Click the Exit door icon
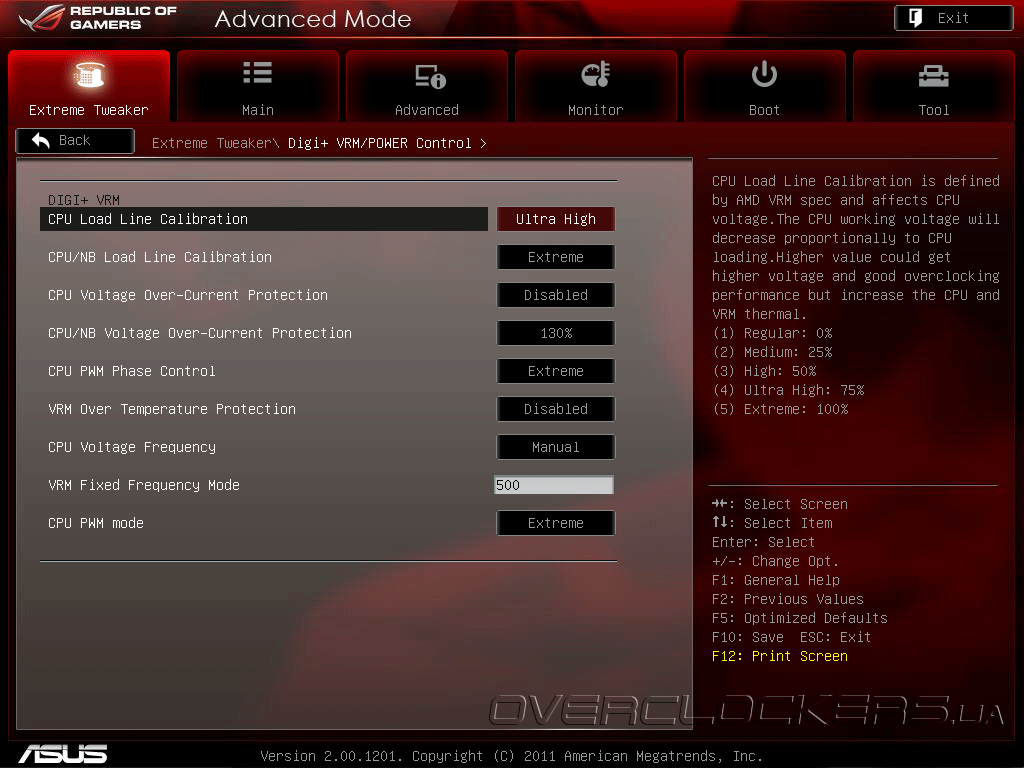 [915, 18]
